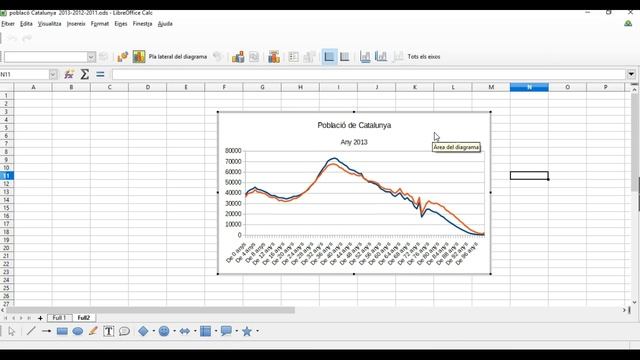Select column header N

point(529,87)
